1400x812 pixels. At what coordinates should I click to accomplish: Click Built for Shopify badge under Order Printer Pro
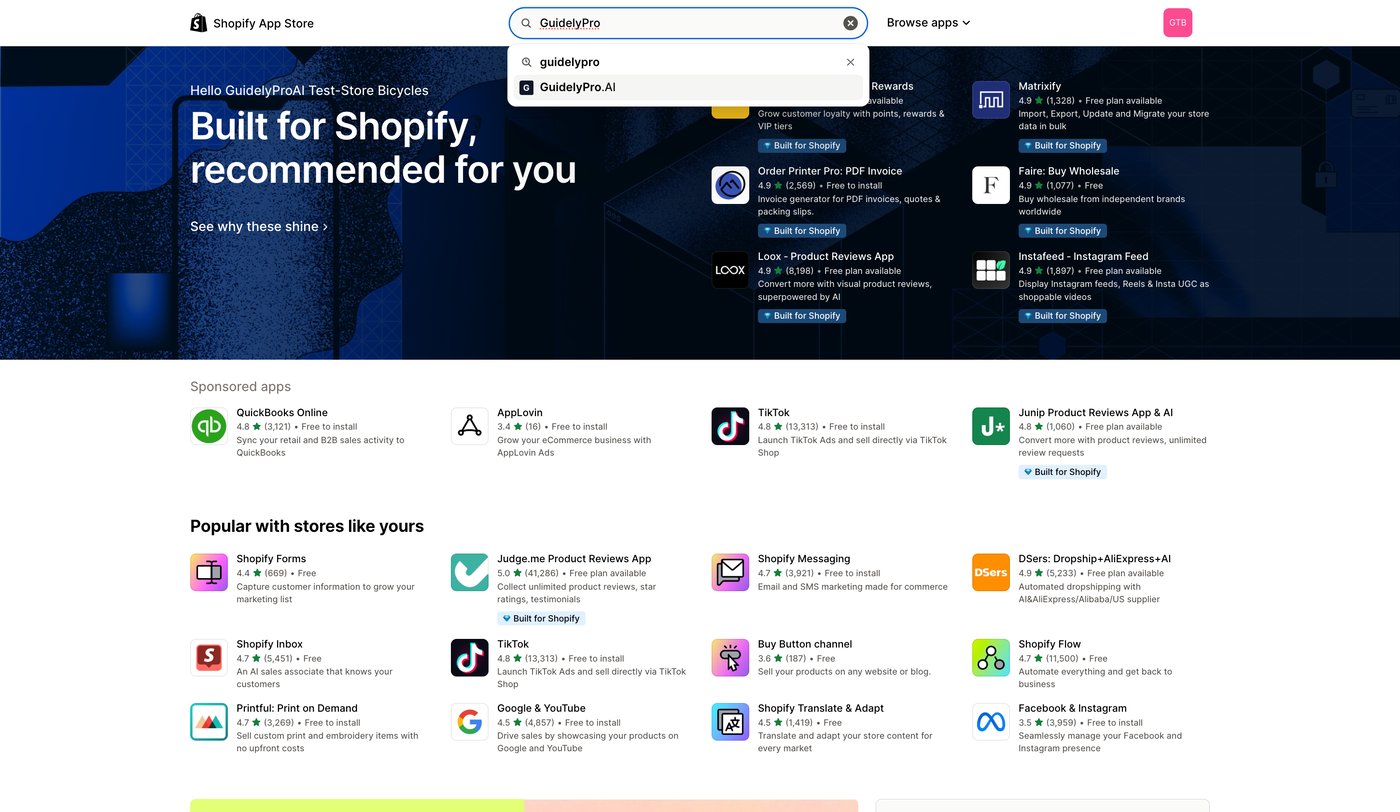(x=802, y=231)
